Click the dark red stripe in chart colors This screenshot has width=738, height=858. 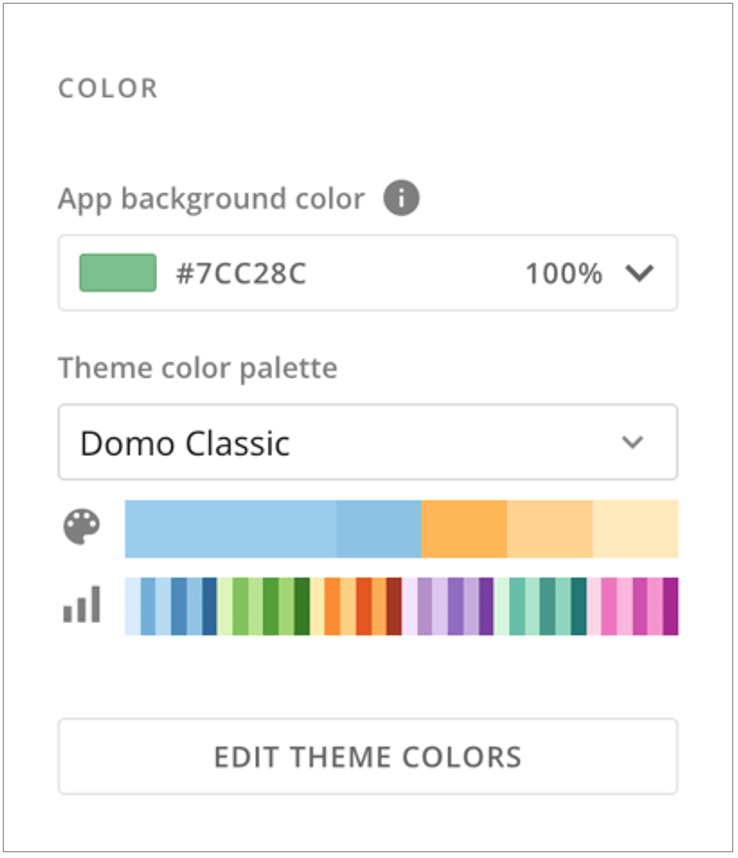(x=394, y=606)
